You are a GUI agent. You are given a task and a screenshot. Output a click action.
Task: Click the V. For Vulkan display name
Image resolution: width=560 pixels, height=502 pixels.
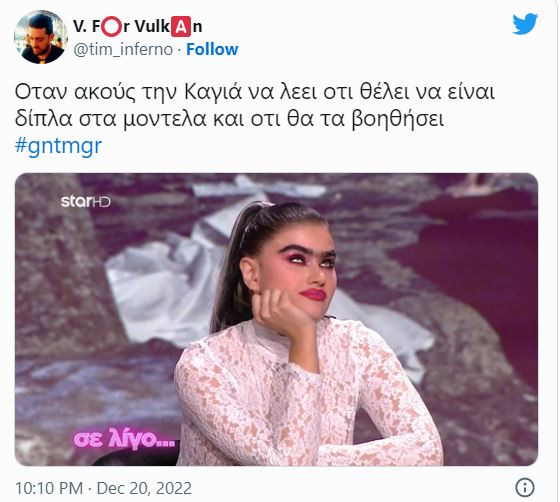click(x=138, y=26)
